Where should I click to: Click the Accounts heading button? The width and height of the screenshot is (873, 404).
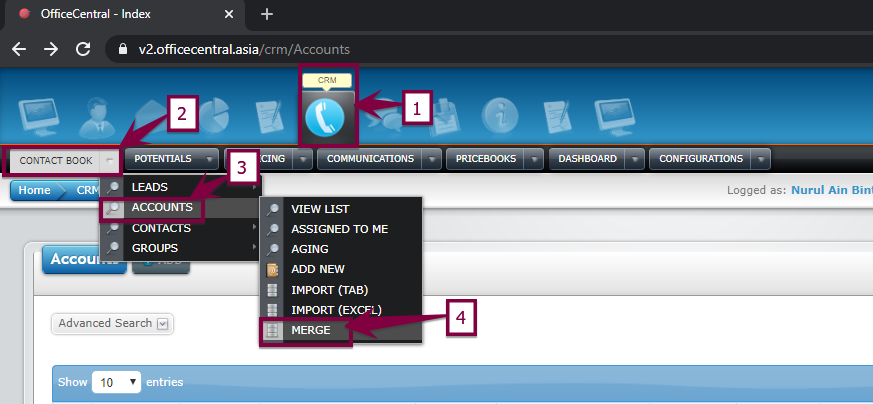click(x=85, y=259)
